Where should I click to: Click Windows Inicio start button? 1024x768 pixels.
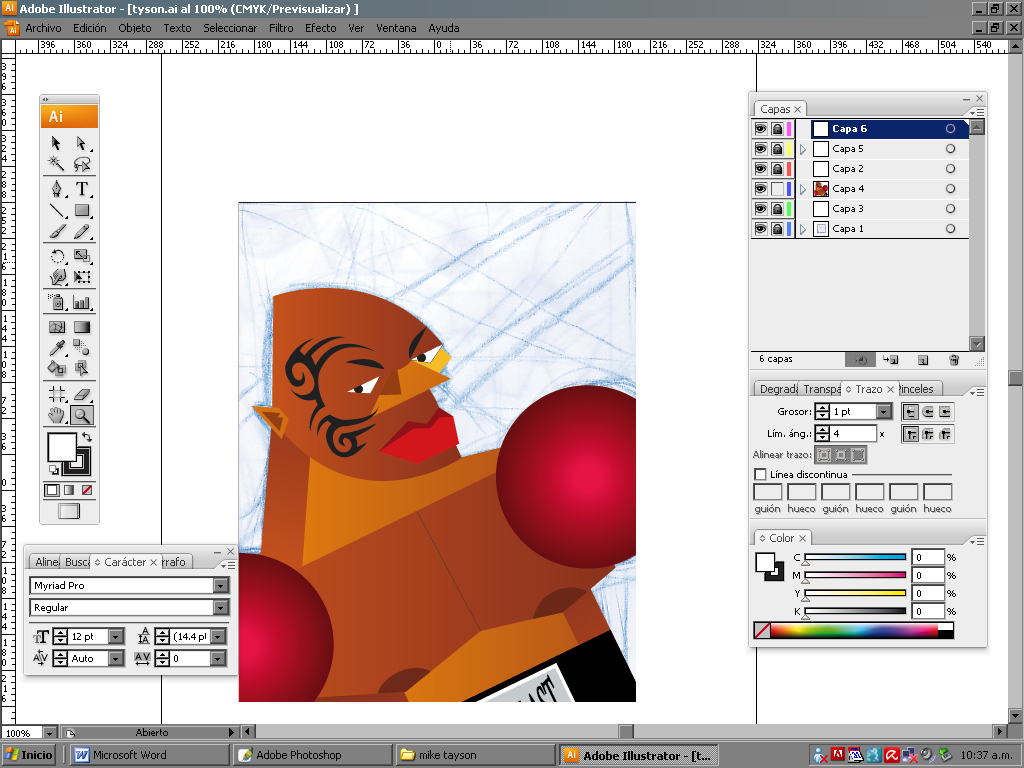tap(29, 755)
